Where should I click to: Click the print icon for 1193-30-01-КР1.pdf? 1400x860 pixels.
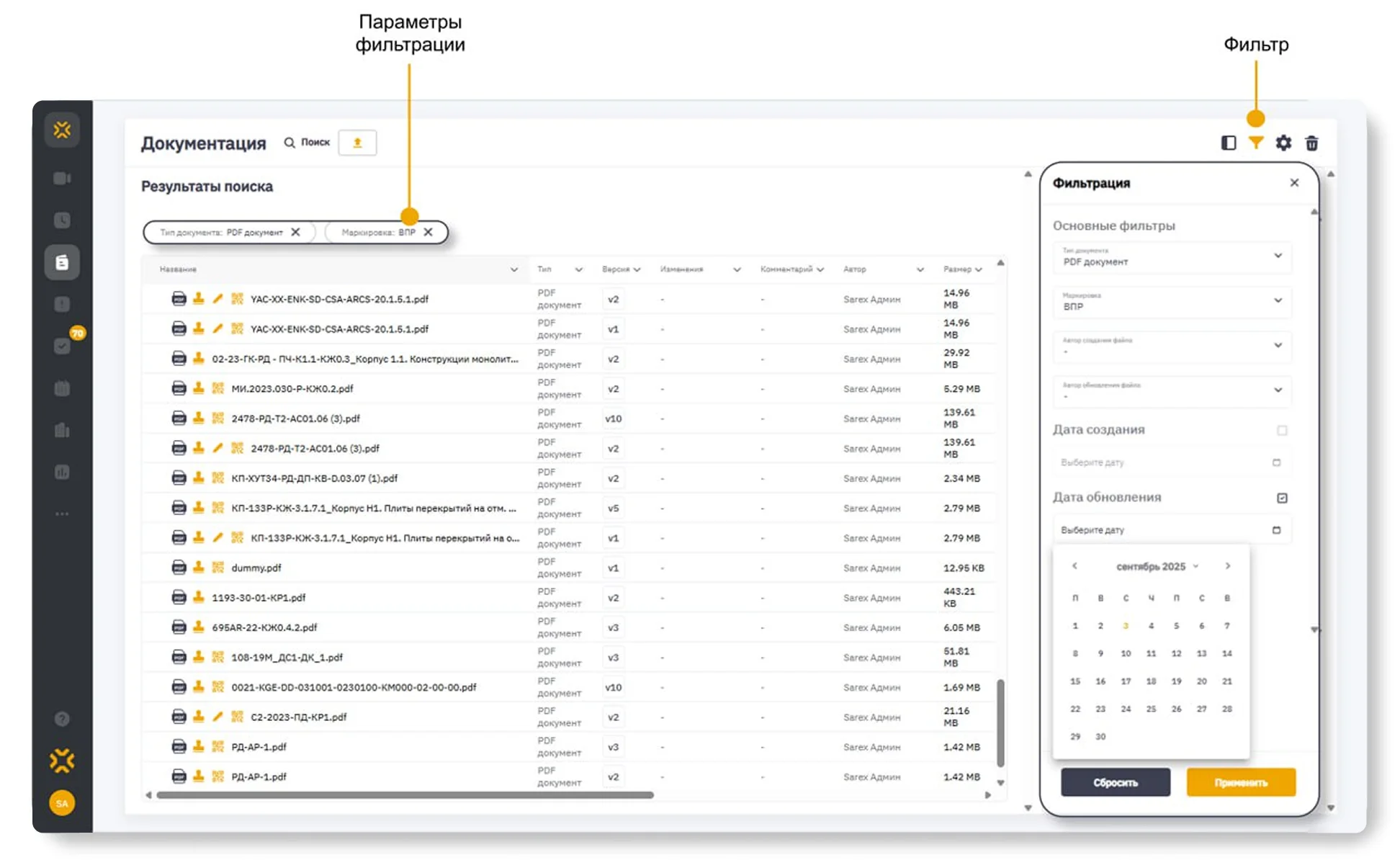[x=179, y=597]
